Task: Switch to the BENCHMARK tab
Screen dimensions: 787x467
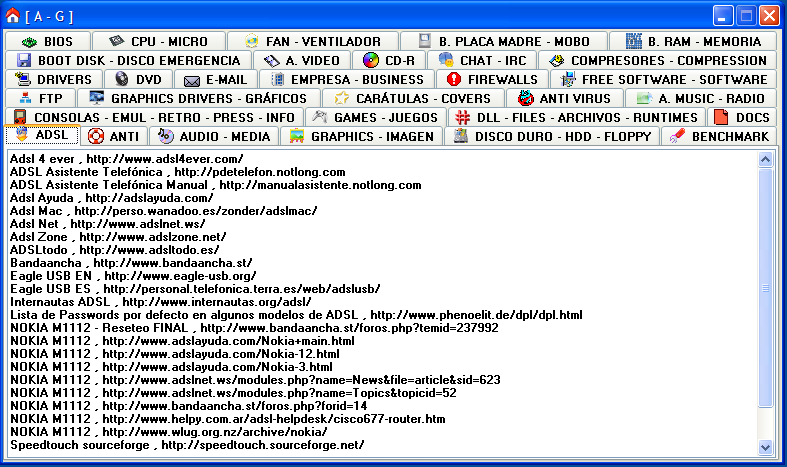Action: pyautogui.click(x=719, y=136)
